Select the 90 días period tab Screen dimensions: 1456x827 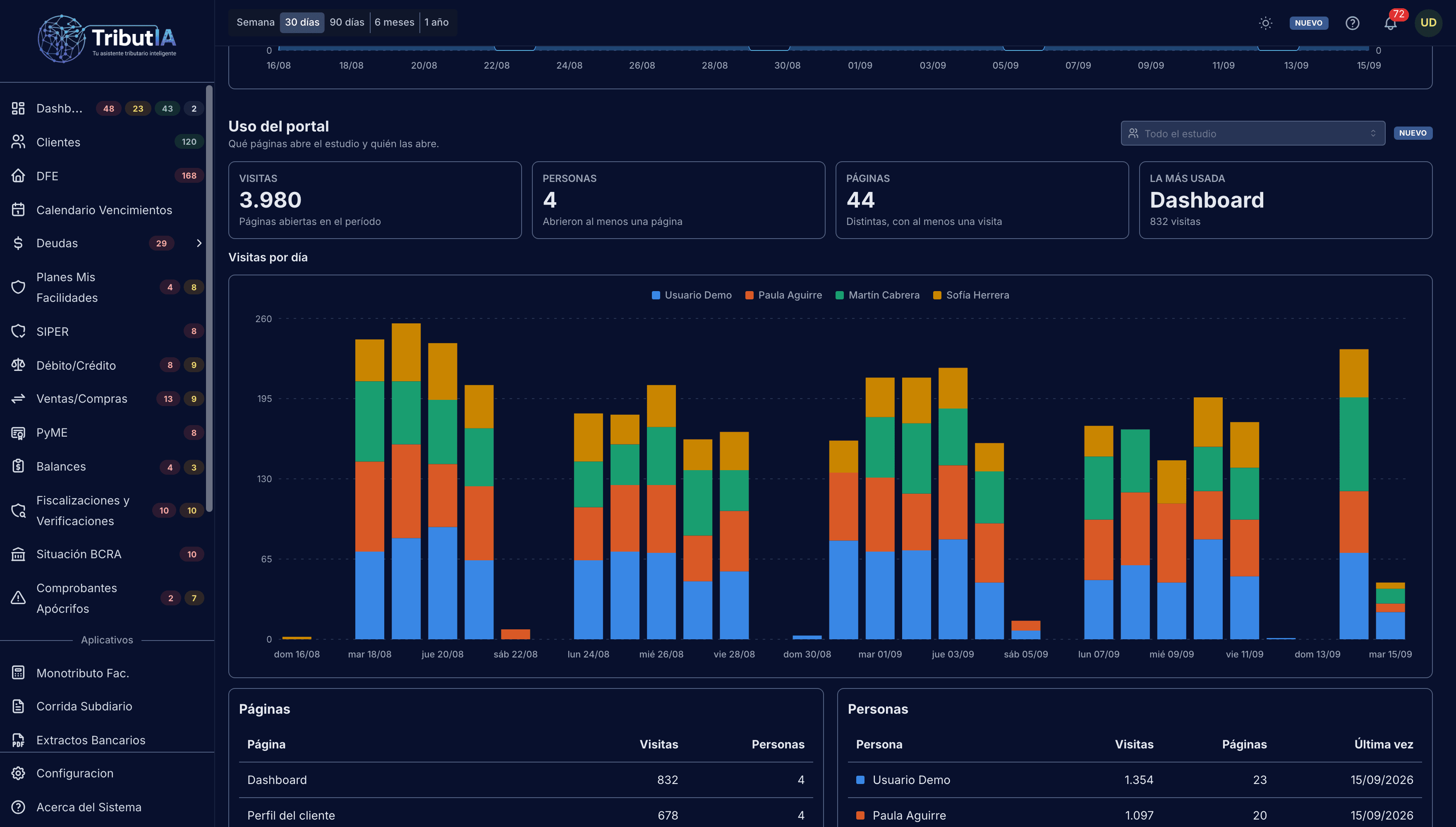click(x=347, y=22)
